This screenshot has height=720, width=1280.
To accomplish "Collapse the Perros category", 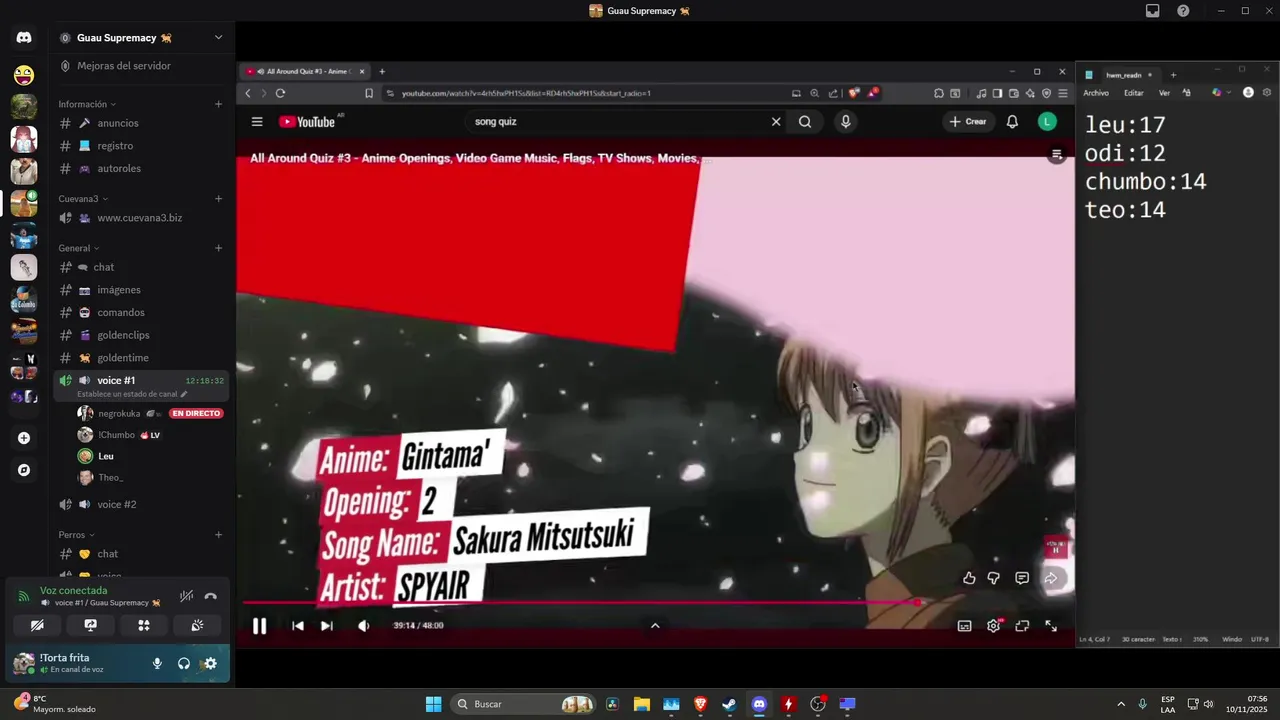I will point(76,534).
